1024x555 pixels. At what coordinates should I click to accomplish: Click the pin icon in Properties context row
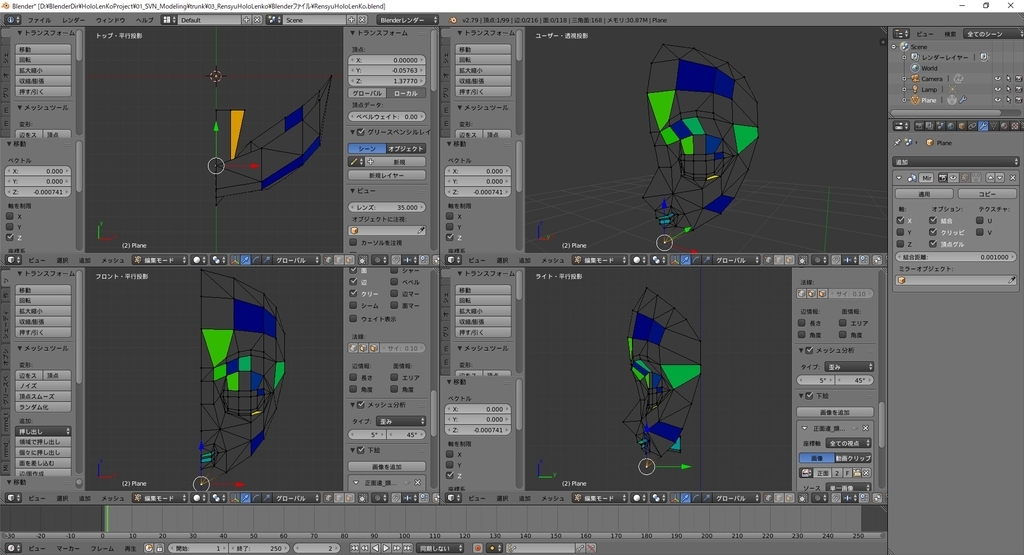pyautogui.click(x=897, y=142)
